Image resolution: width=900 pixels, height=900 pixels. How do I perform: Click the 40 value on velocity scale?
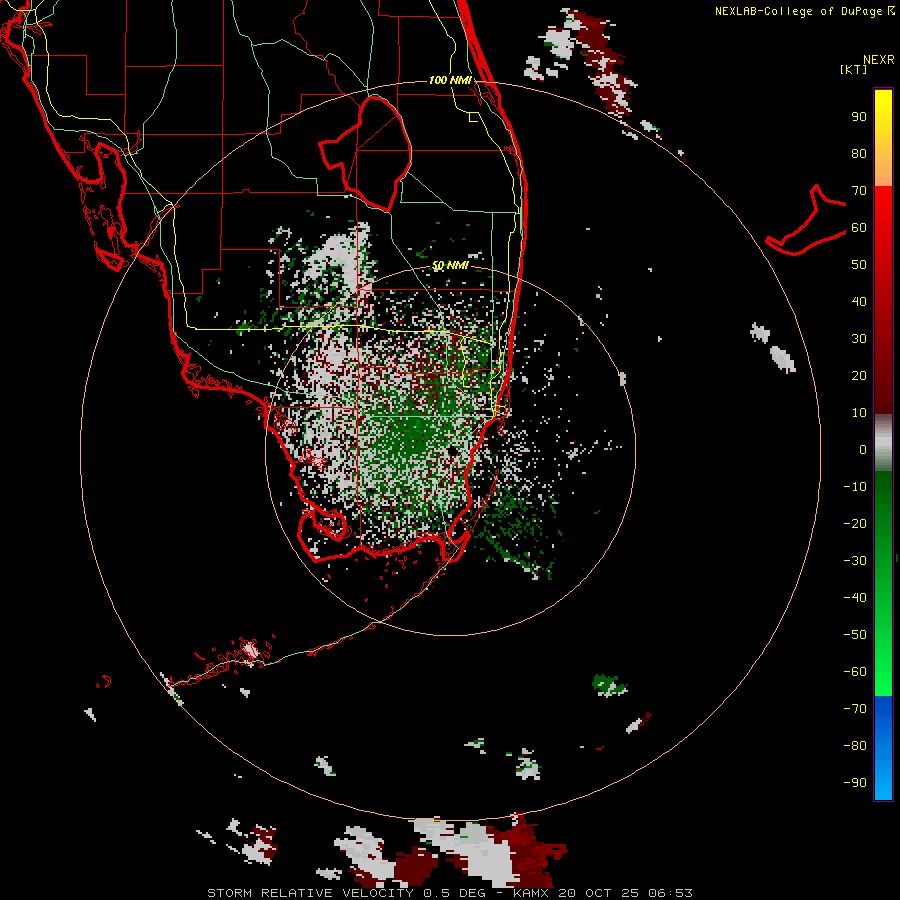click(859, 301)
